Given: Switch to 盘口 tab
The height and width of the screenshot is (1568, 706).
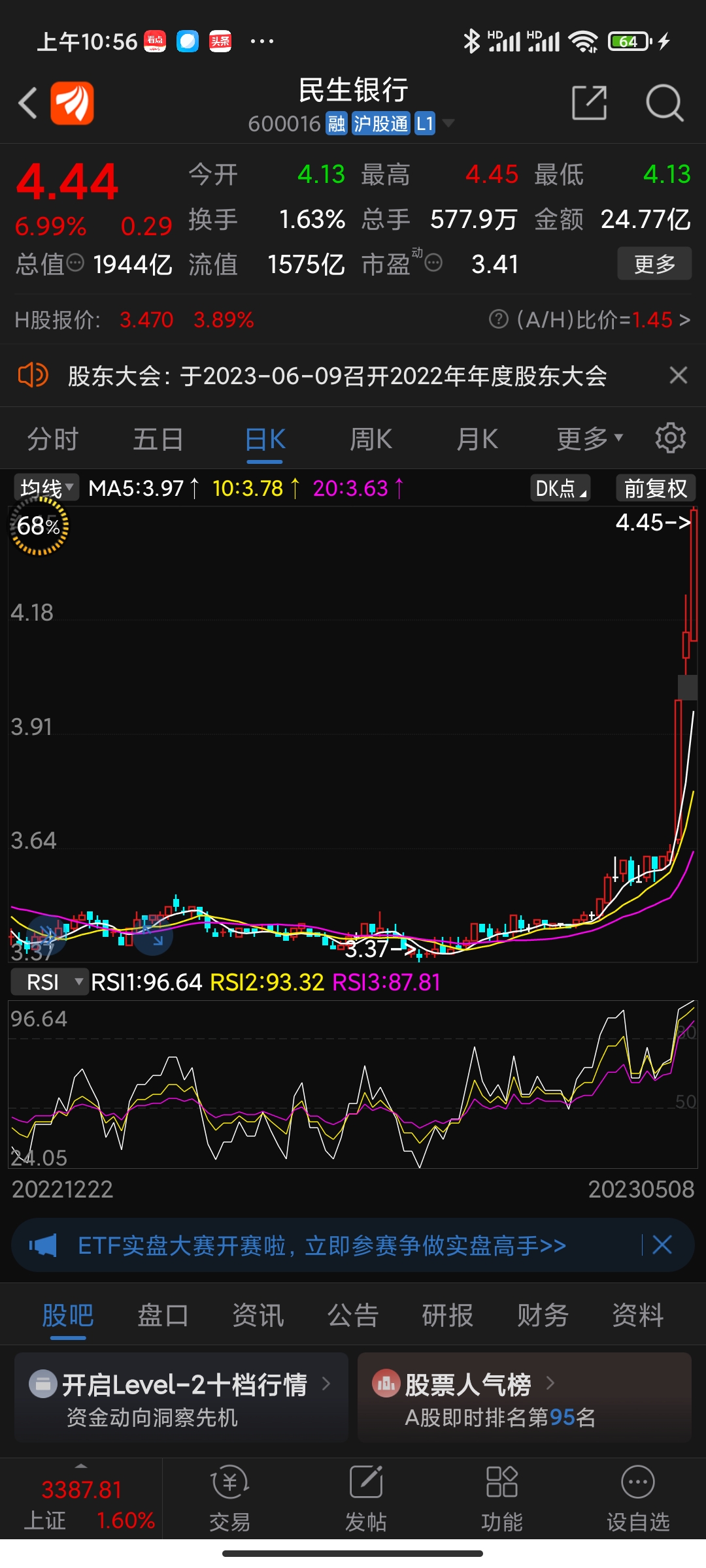Looking at the screenshot, I should tap(163, 1315).
